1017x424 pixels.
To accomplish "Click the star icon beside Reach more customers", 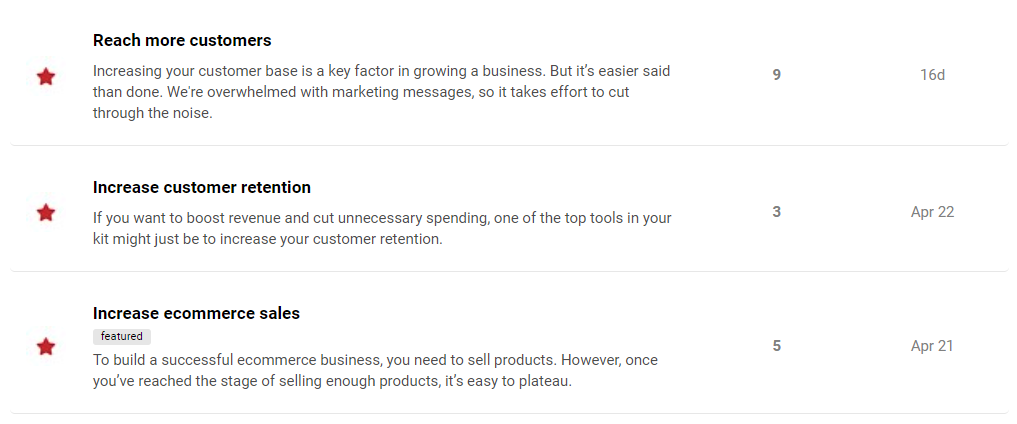I will coord(46,77).
